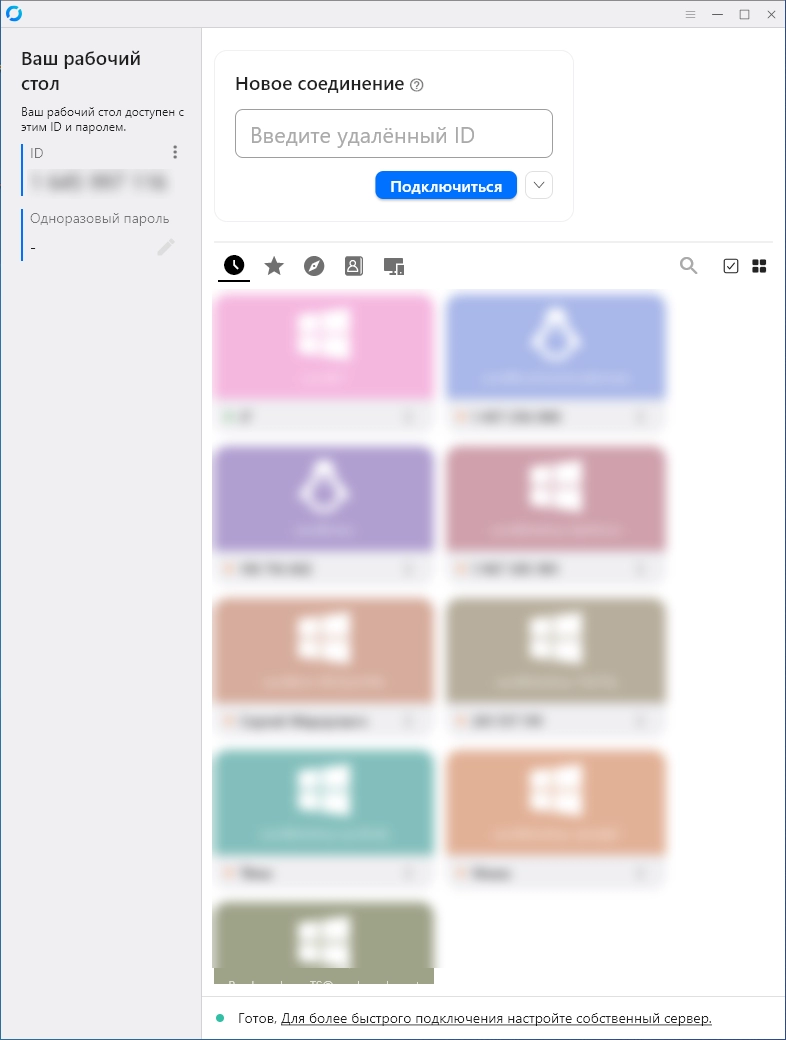The image size is (786, 1040).
Task: Open the favorites tab (star icon)
Action: click(274, 266)
